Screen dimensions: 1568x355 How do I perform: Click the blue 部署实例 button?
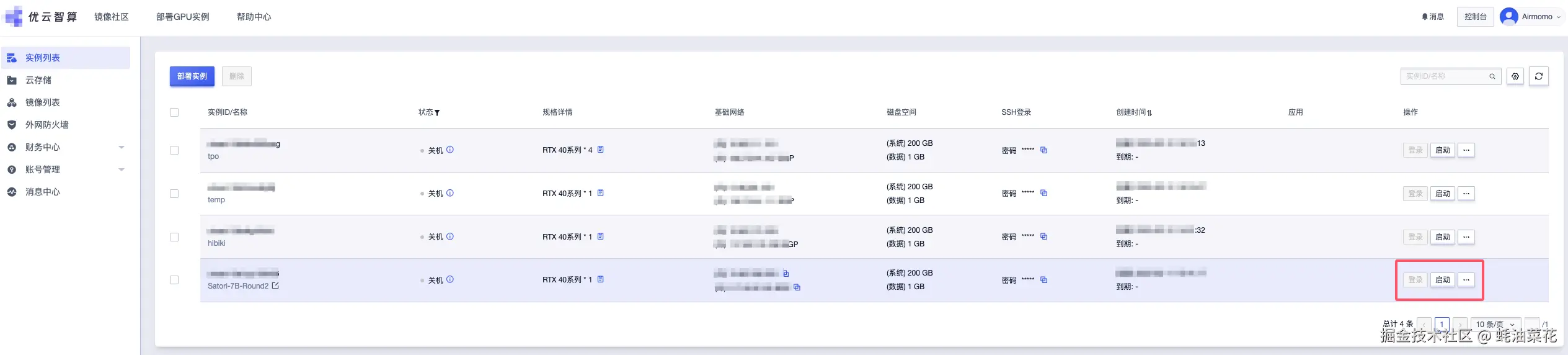pos(192,76)
